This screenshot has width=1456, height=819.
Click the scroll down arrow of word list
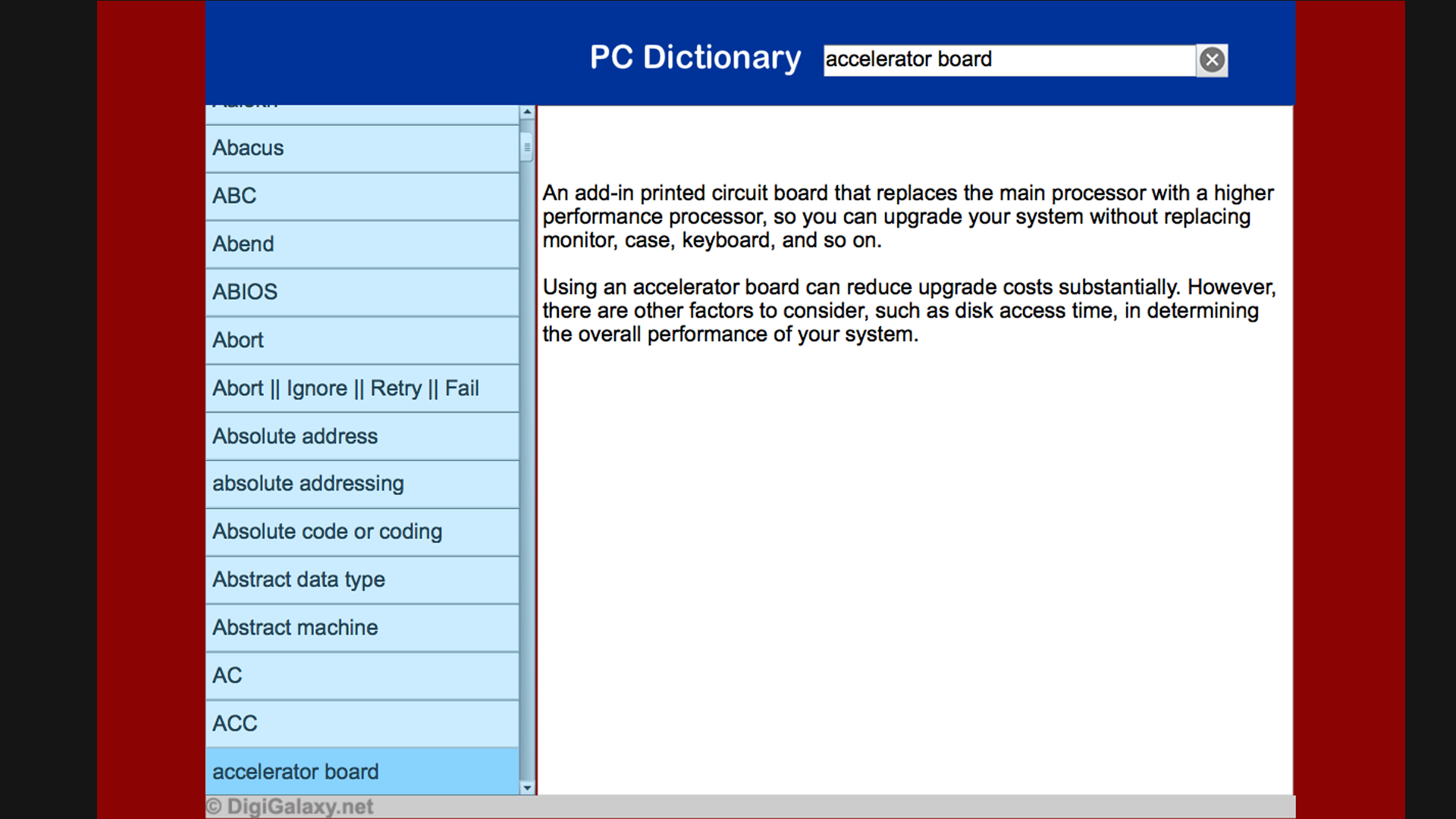tap(527, 788)
